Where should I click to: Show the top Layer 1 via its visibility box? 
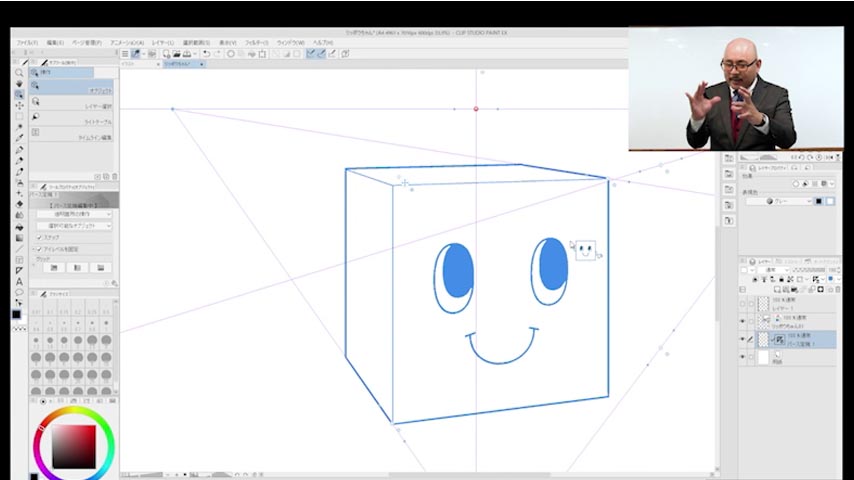point(743,303)
